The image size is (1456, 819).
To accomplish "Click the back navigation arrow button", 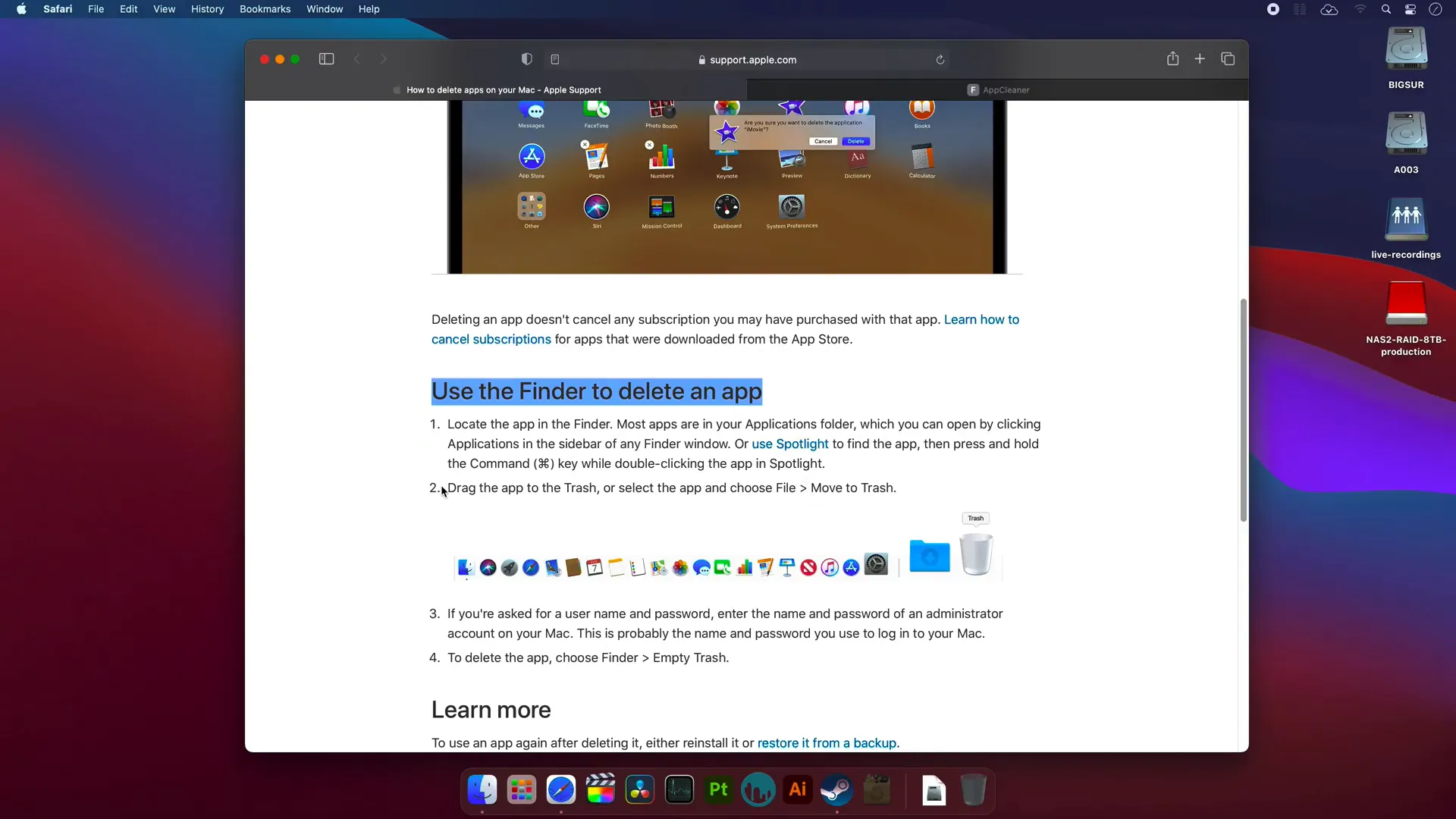I will (357, 59).
